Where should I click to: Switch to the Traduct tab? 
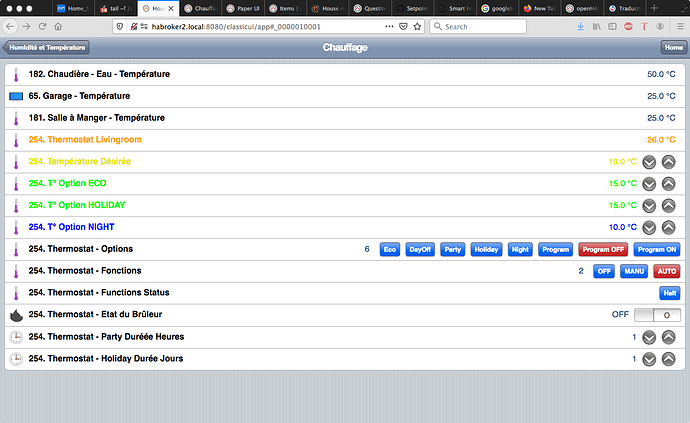pos(624,8)
